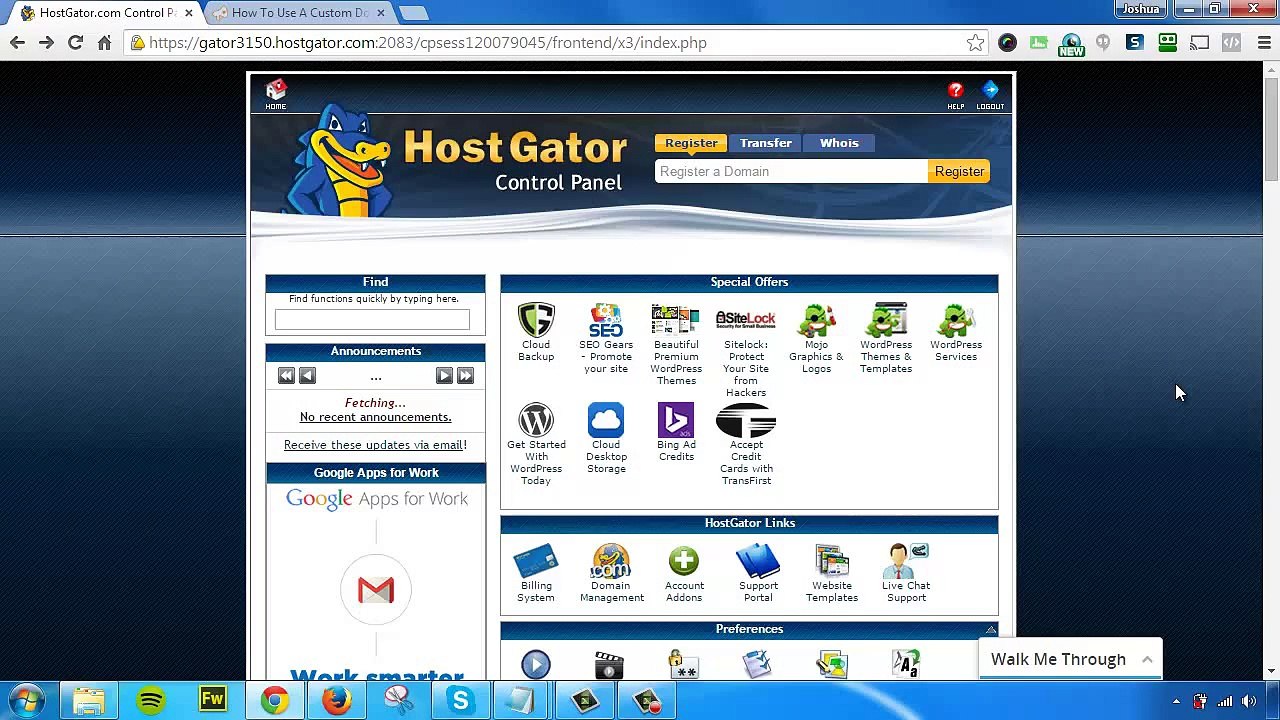Focus the Find functions search box
Screen dimensions: 1280x720
coord(372,319)
